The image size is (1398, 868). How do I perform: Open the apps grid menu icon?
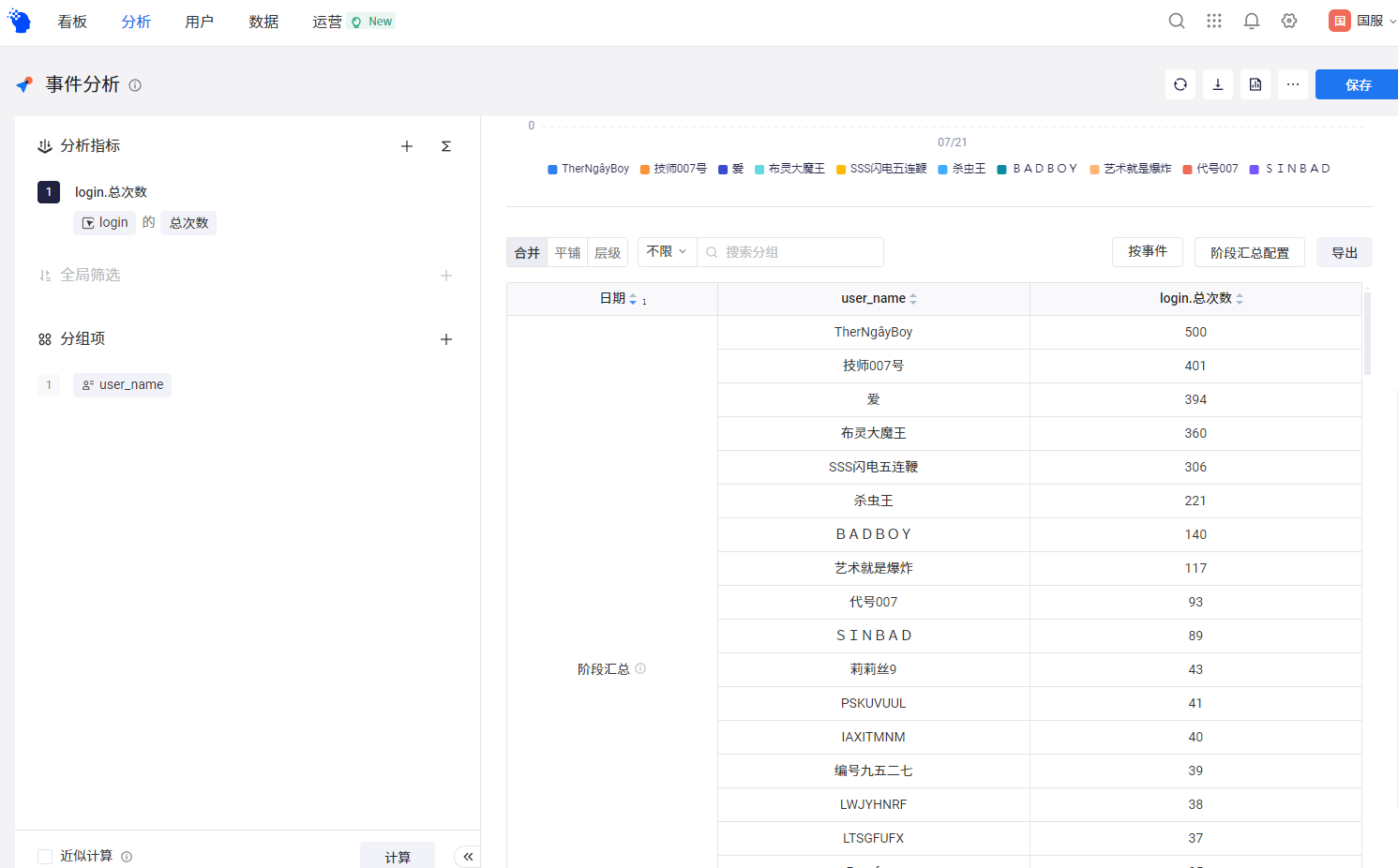1214,21
